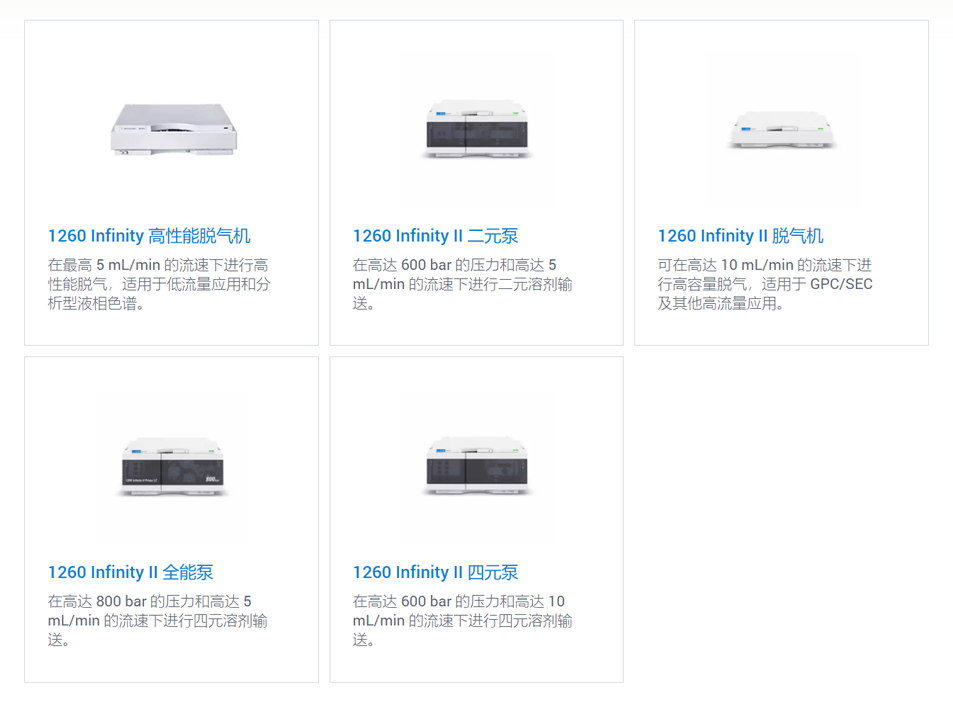Select the 脱气机 GPC/SEC description text

(x=765, y=284)
